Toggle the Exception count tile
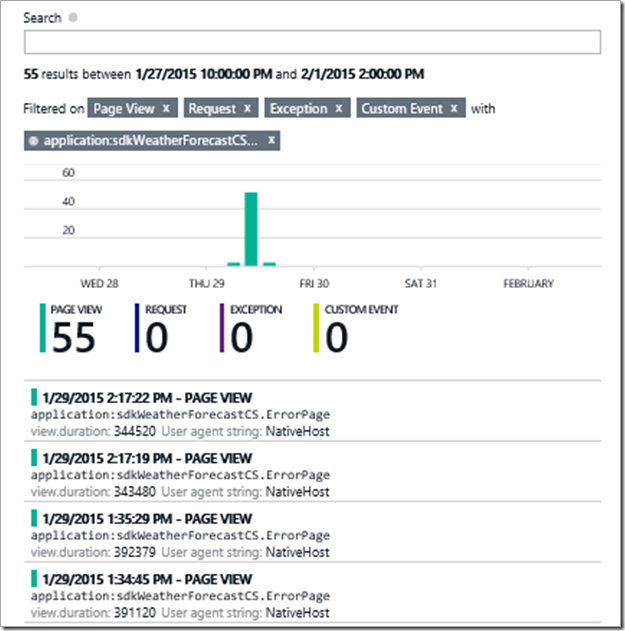The height and width of the screenshot is (631, 625). [x=250, y=330]
